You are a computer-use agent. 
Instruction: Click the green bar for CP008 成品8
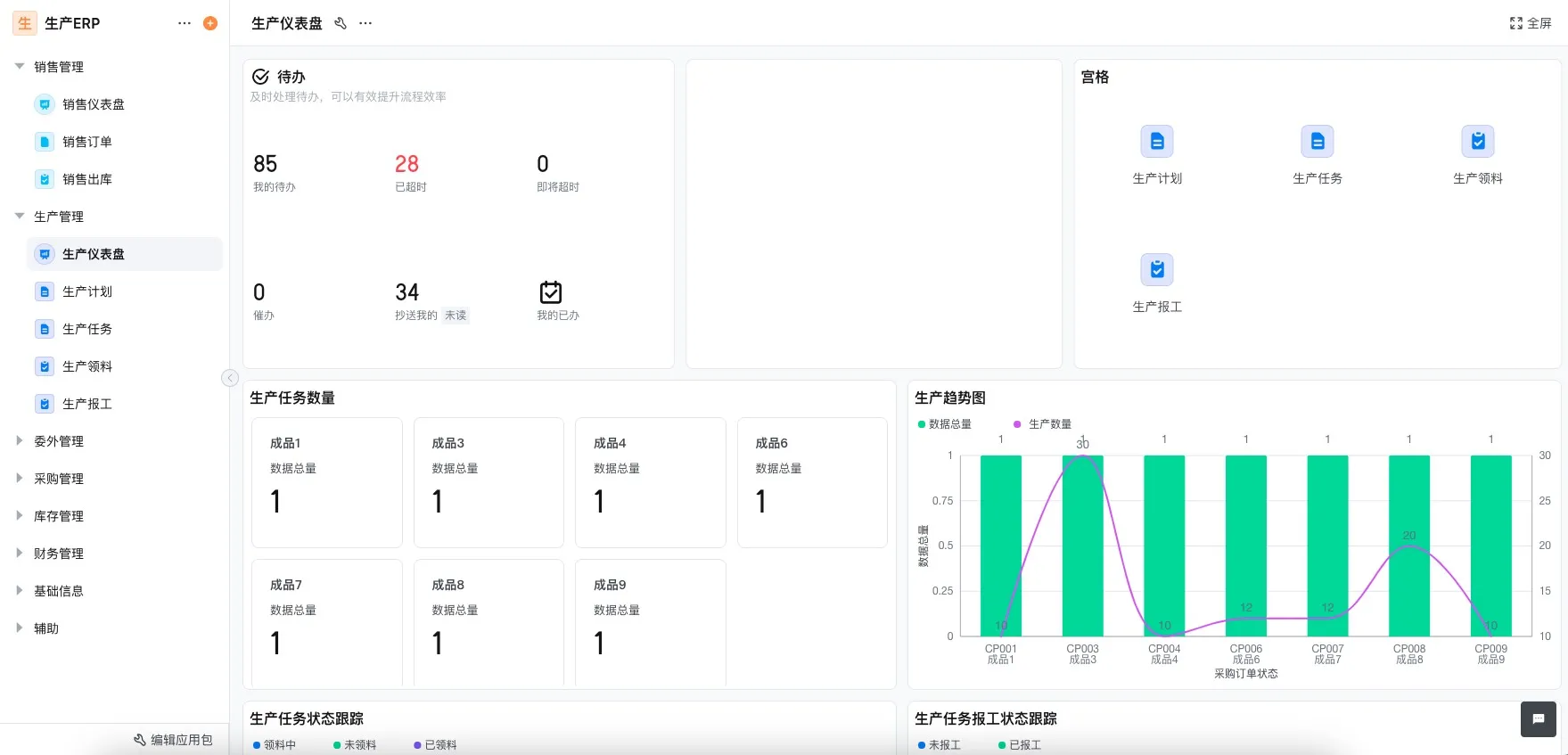point(1409,546)
